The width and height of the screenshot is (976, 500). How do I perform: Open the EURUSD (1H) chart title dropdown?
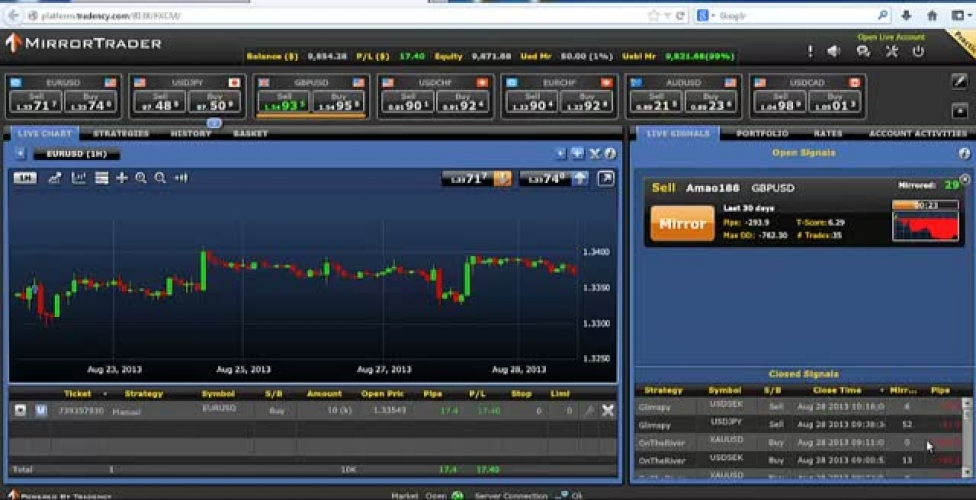(x=76, y=154)
